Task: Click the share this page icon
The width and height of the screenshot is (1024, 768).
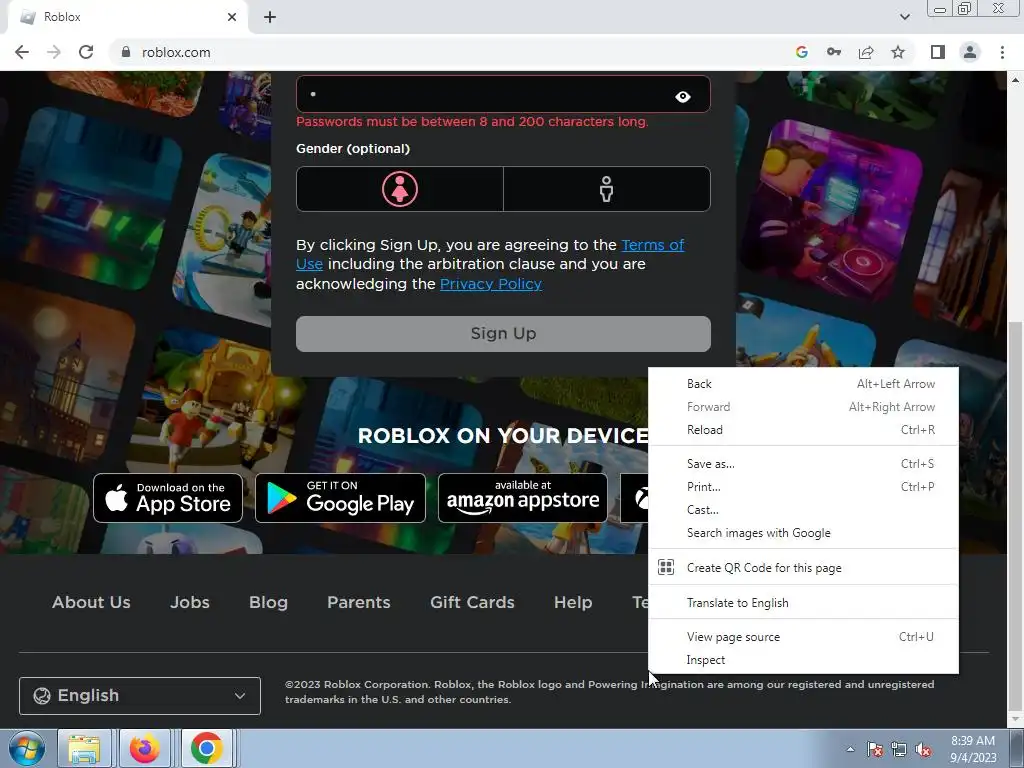Action: 866,52
